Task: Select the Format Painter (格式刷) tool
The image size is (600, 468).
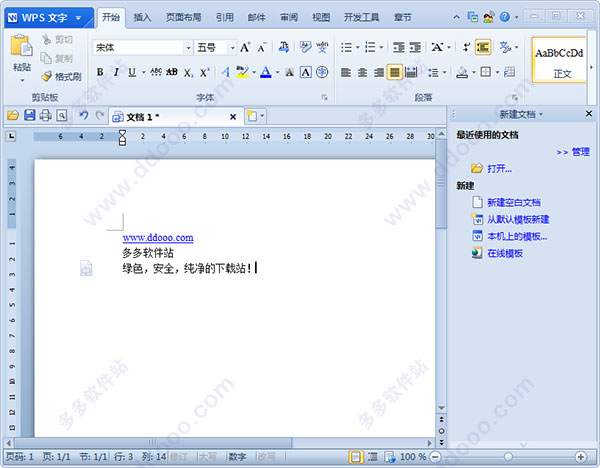Action: [62, 77]
